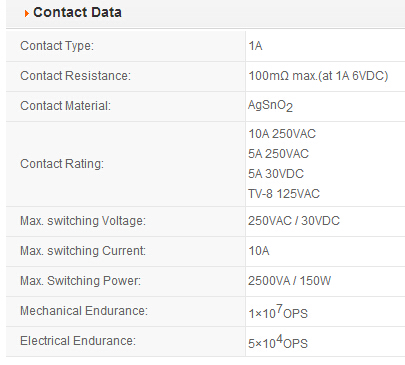Select the 2500VA / 150W power value

[290, 281]
